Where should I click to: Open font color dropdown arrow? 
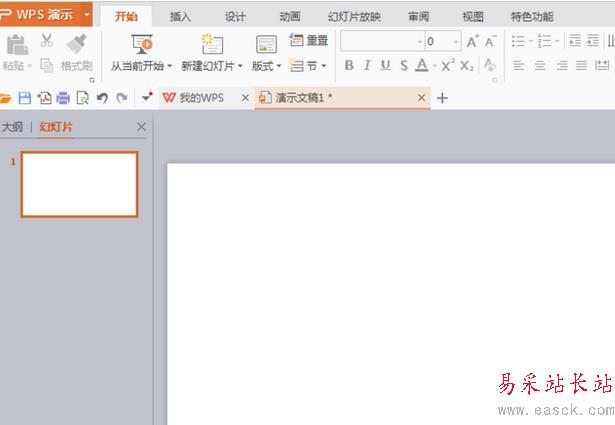pyautogui.click(x=435, y=65)
